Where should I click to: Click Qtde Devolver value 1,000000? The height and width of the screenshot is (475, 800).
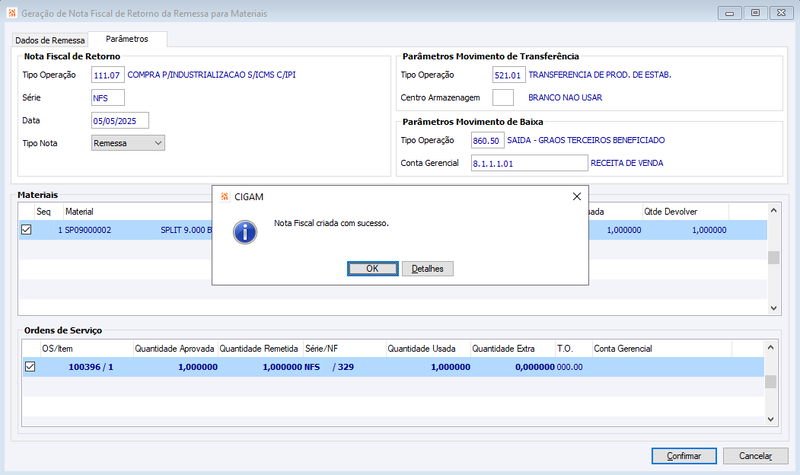click(709, 230)
